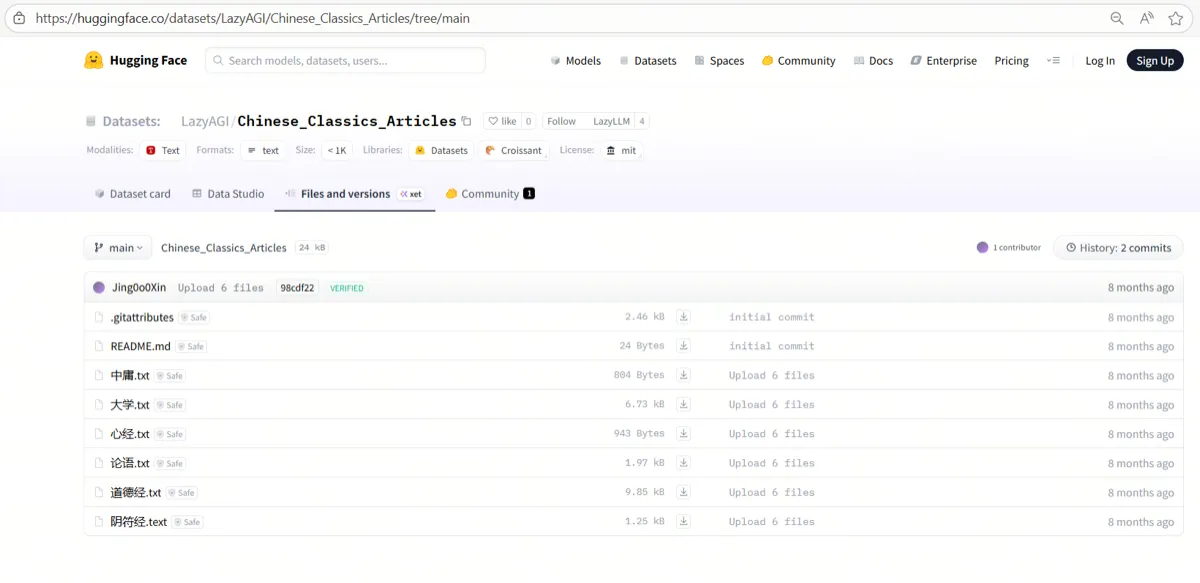Click the text format tag
1200x583 pixels.
coord(264,150)
